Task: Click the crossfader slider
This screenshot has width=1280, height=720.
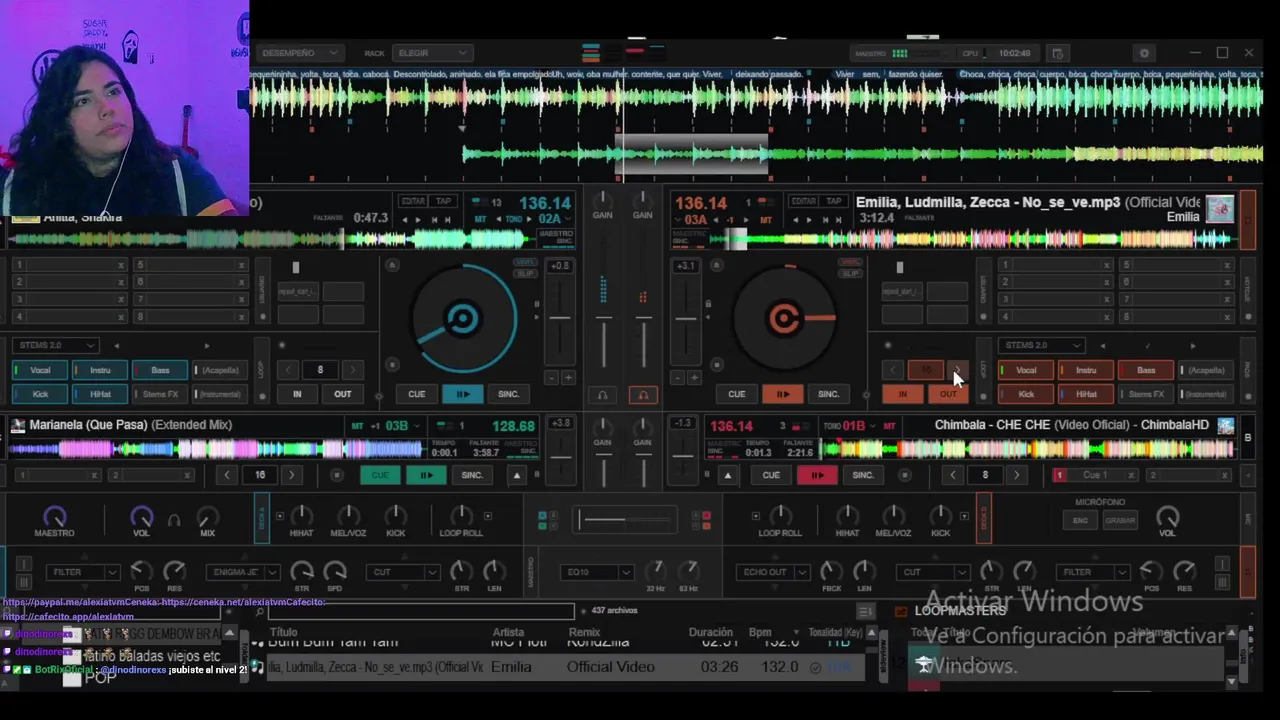Action: tap(627, 519)
